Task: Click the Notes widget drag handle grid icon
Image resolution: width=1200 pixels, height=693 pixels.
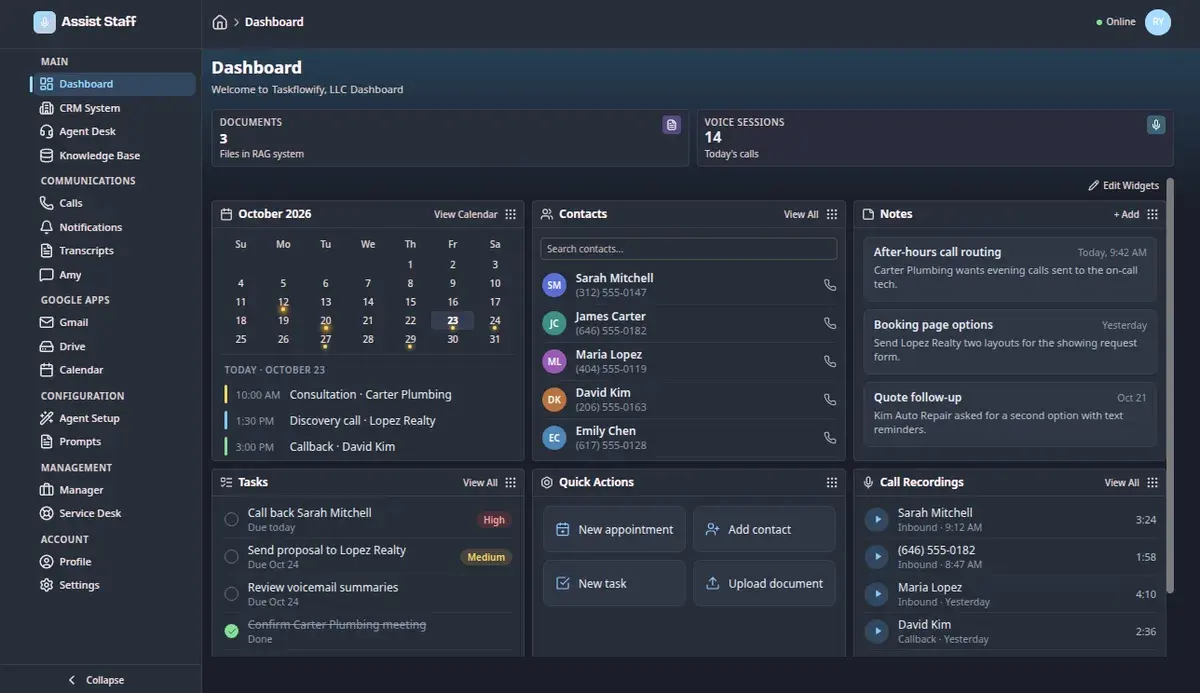Action: tap(1152, 214)
